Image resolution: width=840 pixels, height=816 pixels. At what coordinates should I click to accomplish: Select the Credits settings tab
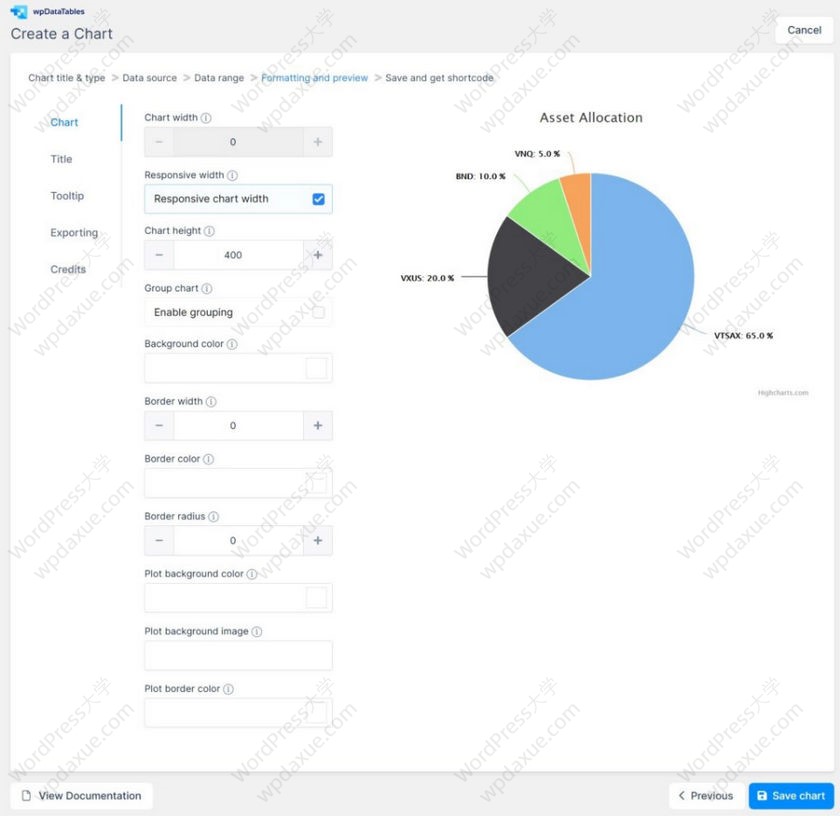[68, 269]
